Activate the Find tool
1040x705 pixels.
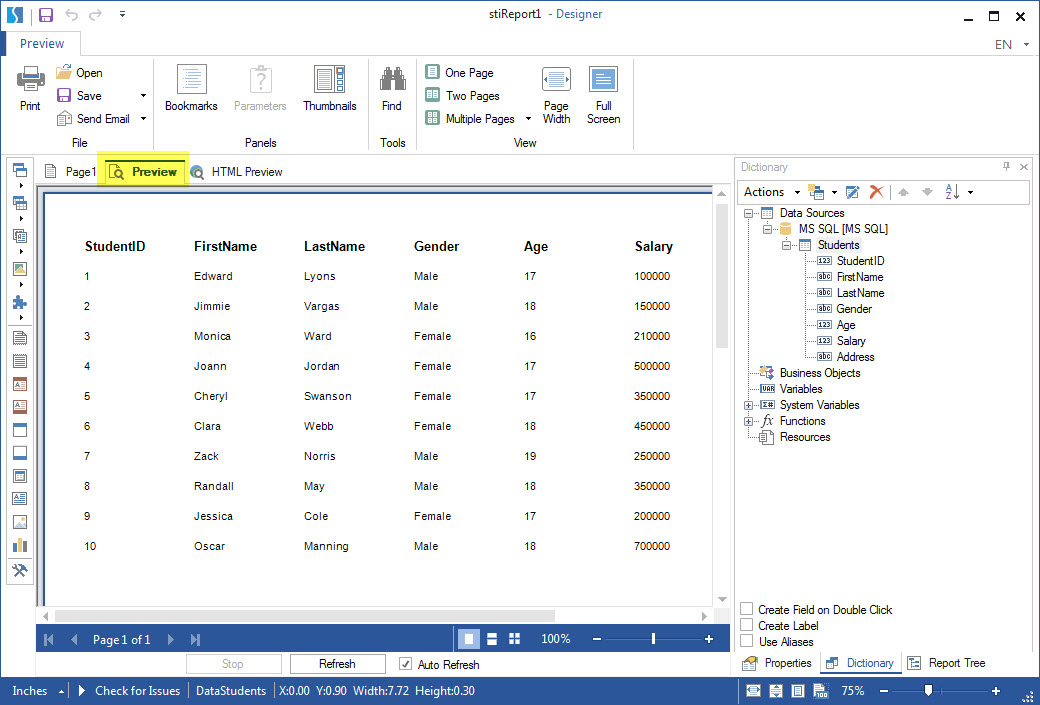point(392,90)
